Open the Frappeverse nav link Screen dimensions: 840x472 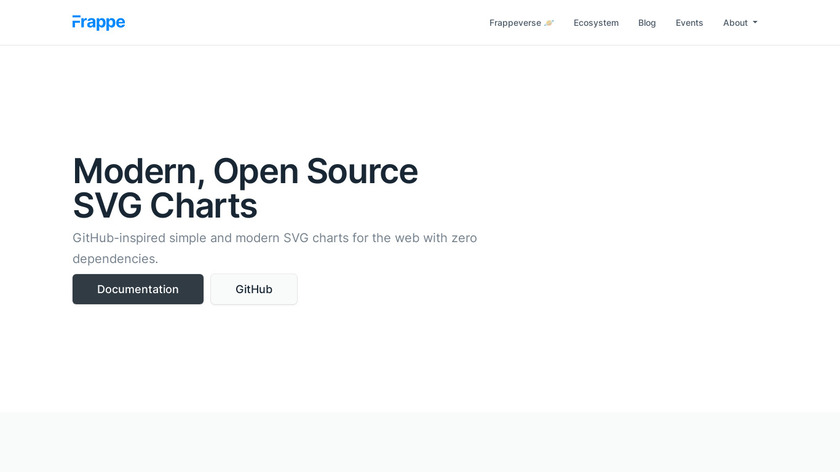(521, 23)
